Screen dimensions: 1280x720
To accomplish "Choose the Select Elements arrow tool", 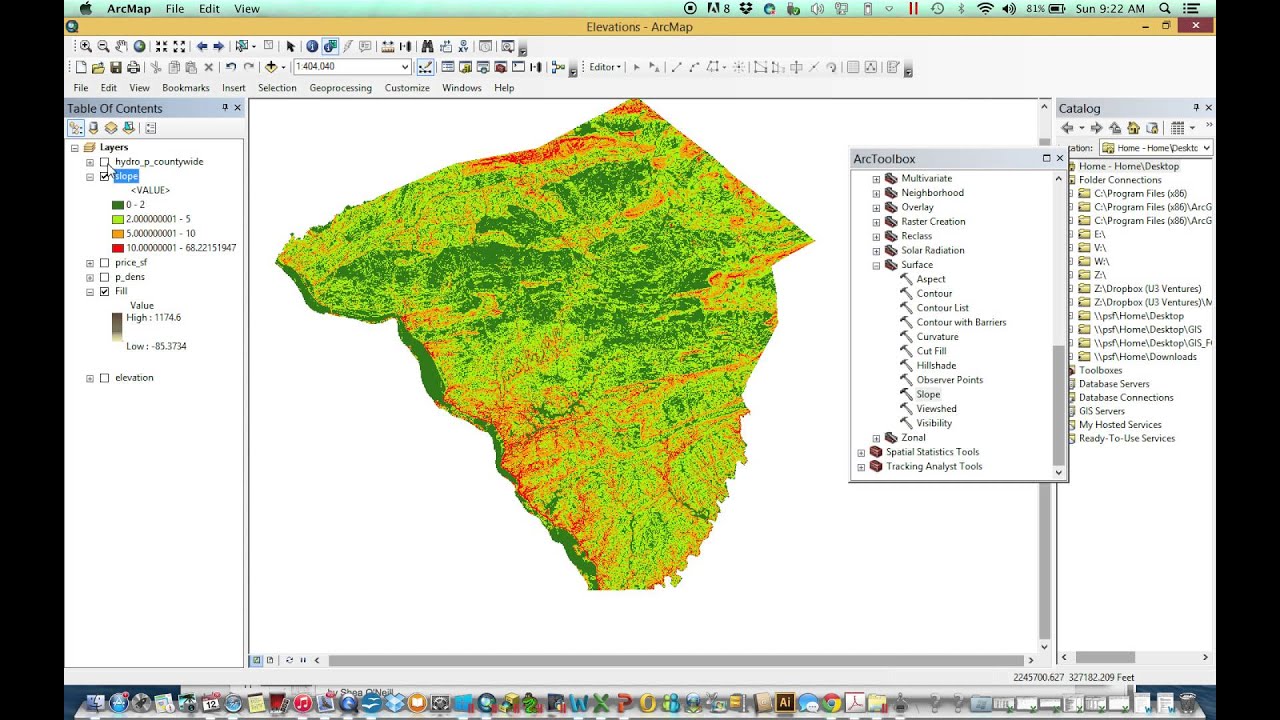I will [290, 46].
